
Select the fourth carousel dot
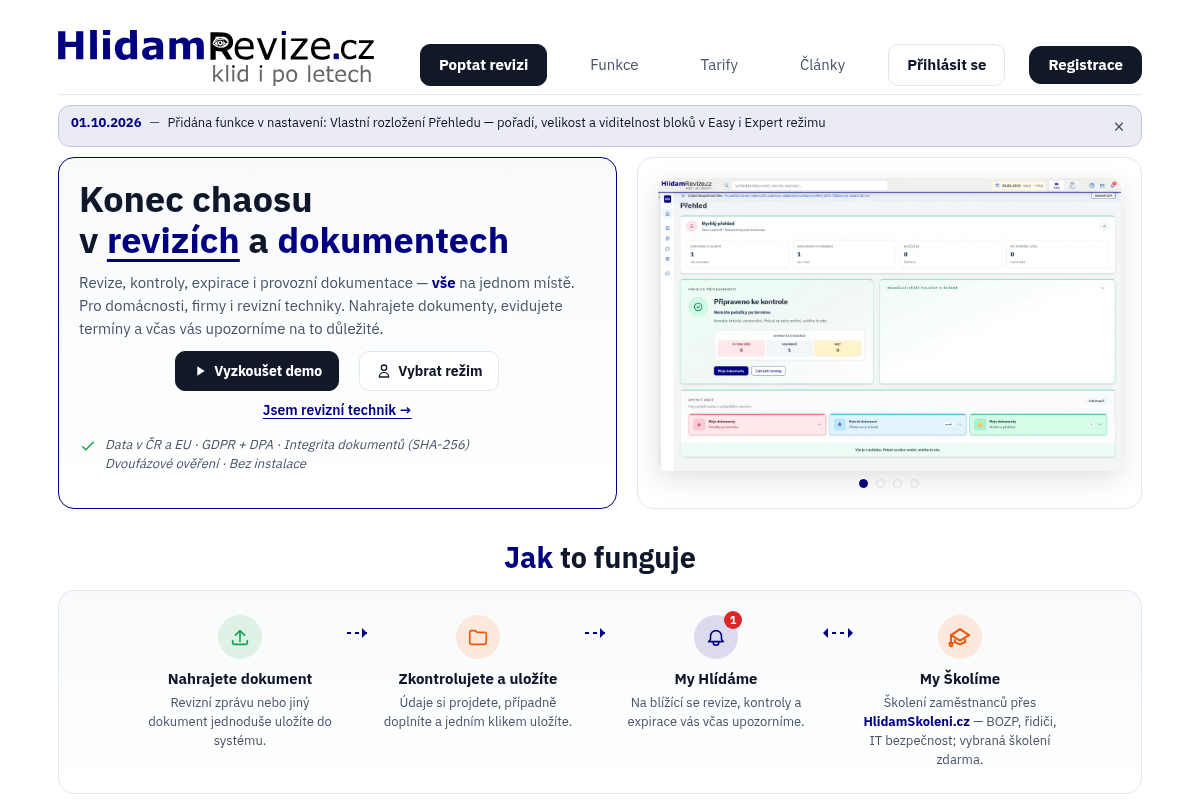tap(914, 483)
